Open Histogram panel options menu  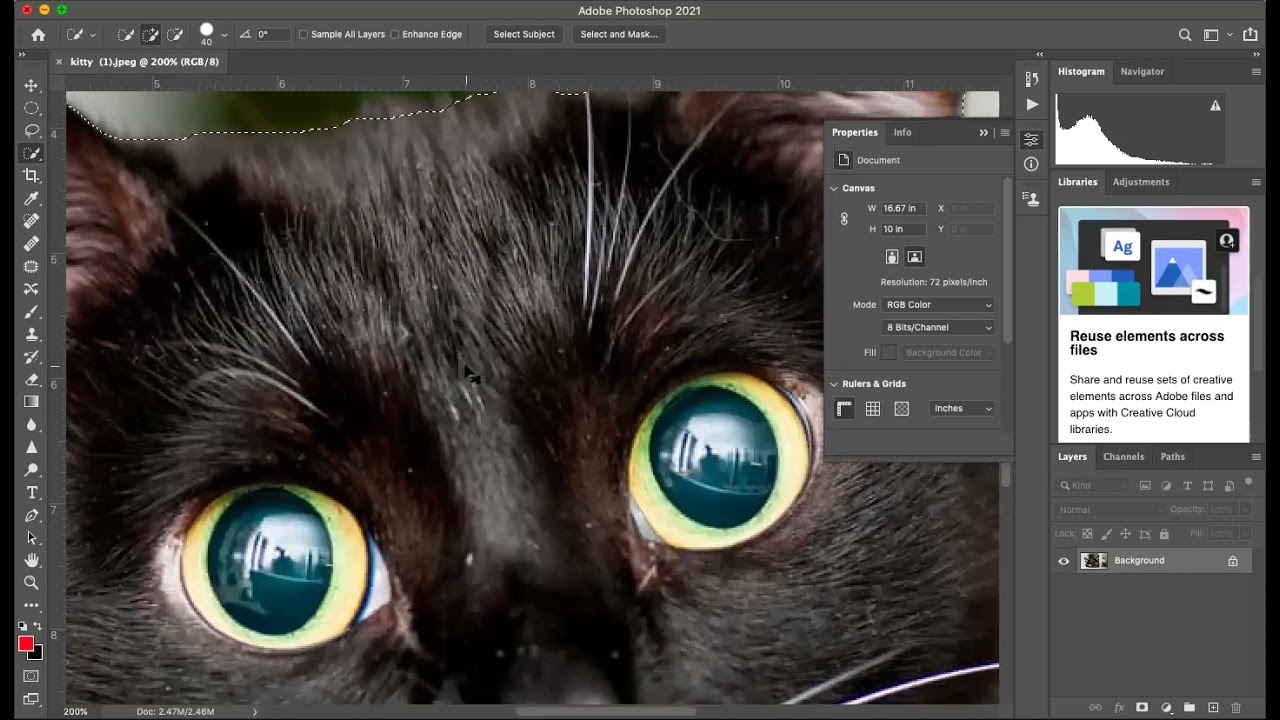tap(1256, 72)
